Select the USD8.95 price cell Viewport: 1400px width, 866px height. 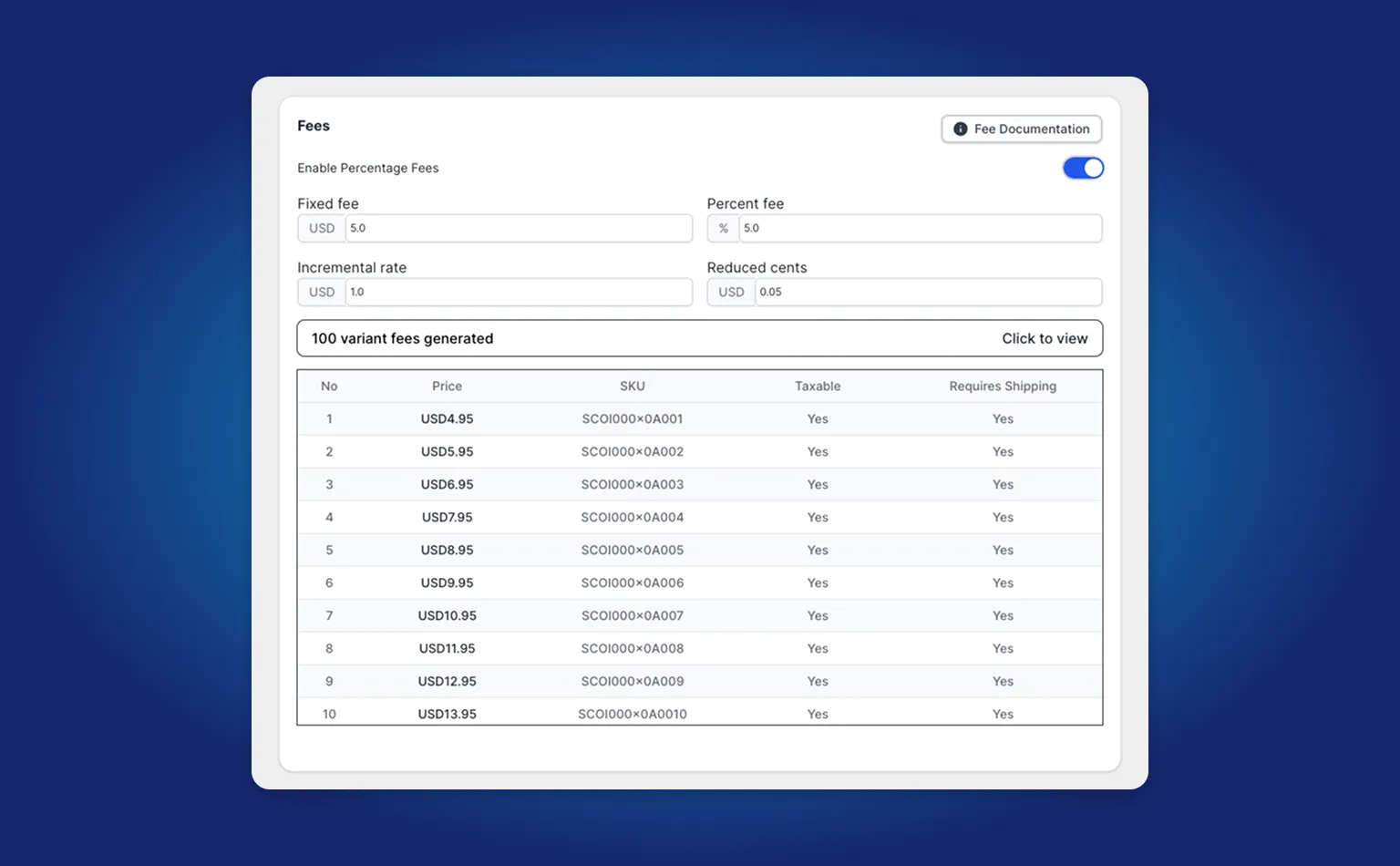pyautogui.click(x=447, y=551)
